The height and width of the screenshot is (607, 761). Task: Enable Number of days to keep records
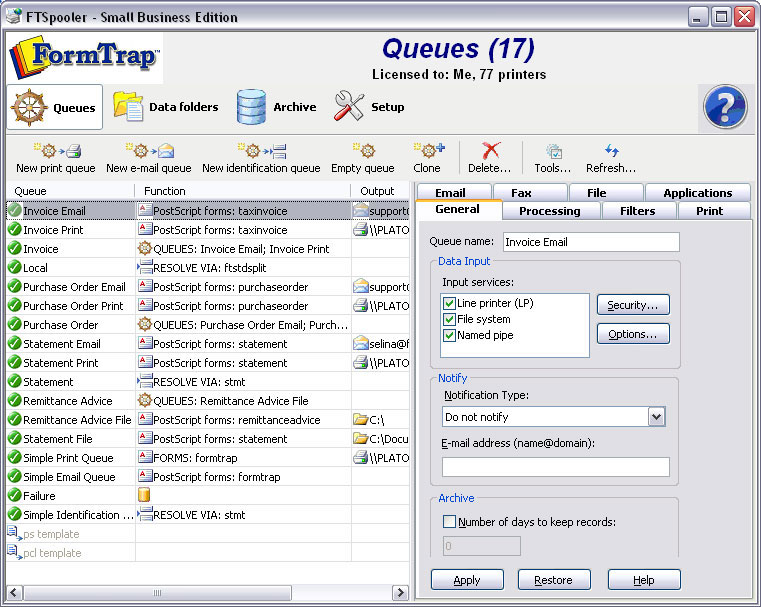[449, 521]
